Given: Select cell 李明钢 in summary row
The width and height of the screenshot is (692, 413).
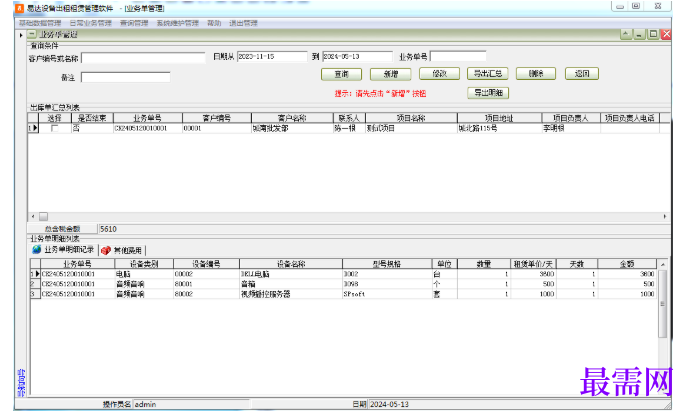Looking at the screenshot, I should pos(571,128).
